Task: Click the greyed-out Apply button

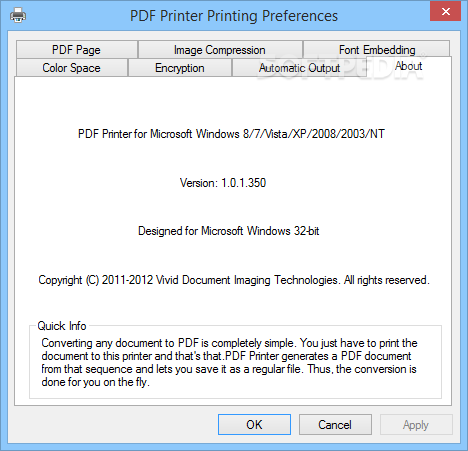Action: pyautogui.click(x=416, y=424)
